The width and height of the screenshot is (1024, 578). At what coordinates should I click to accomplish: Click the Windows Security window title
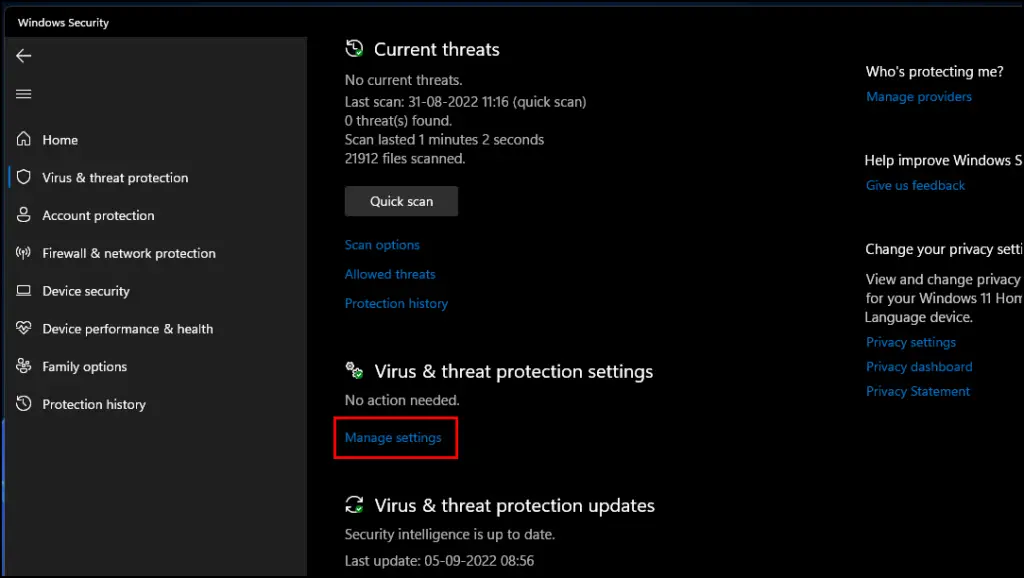(63, 23)
